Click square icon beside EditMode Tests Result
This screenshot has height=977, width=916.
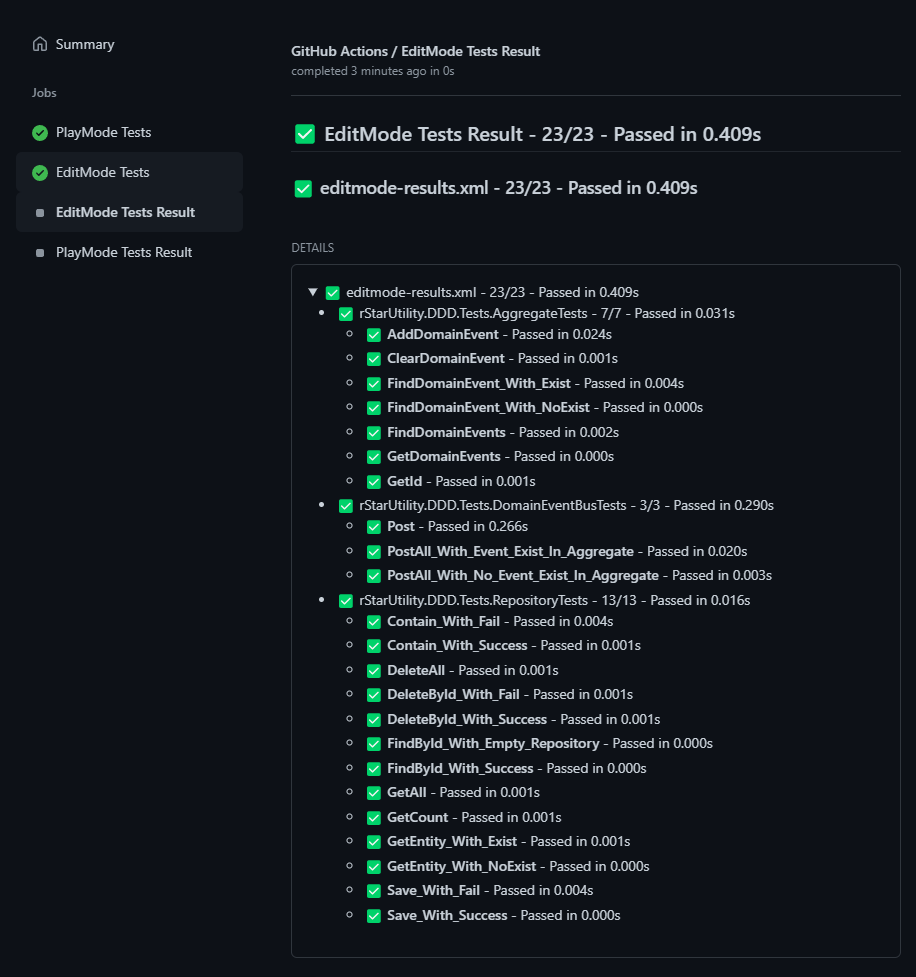coord(40,213)
